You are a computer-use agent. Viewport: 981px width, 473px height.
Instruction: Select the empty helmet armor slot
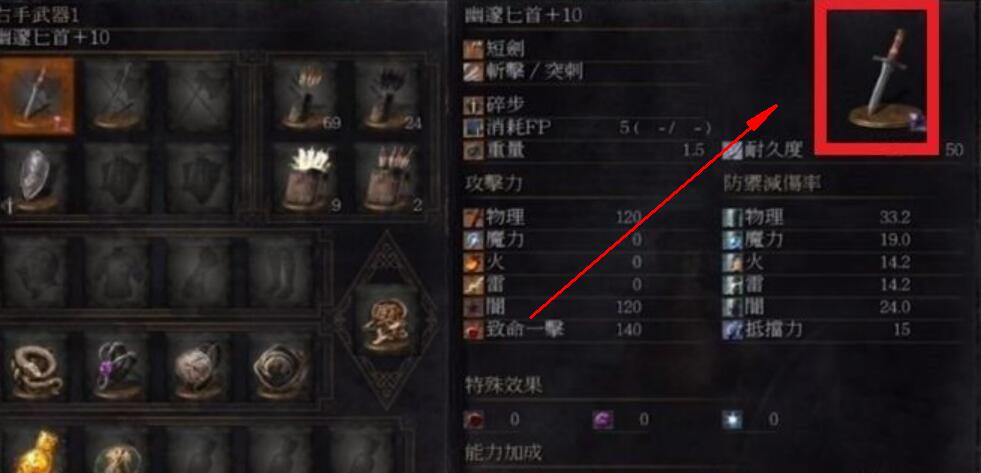click(36, 272)
